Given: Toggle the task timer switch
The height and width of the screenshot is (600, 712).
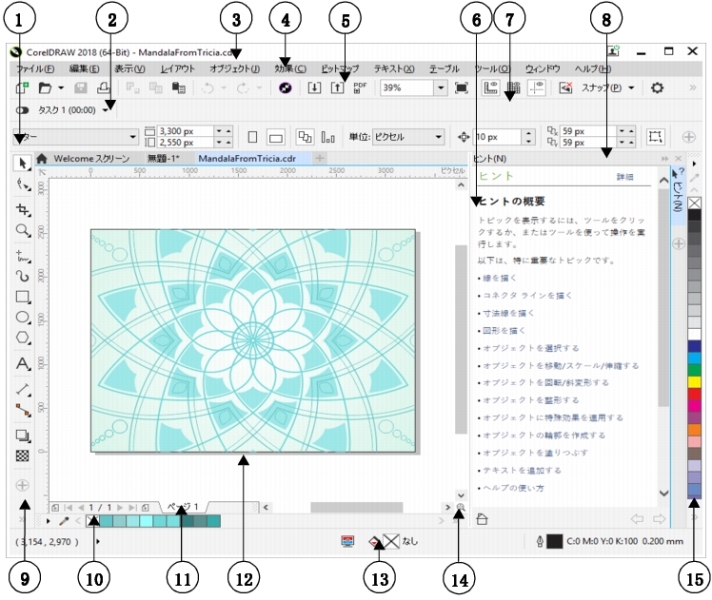Looking at the screenshot, I should [x=21, y=109].
